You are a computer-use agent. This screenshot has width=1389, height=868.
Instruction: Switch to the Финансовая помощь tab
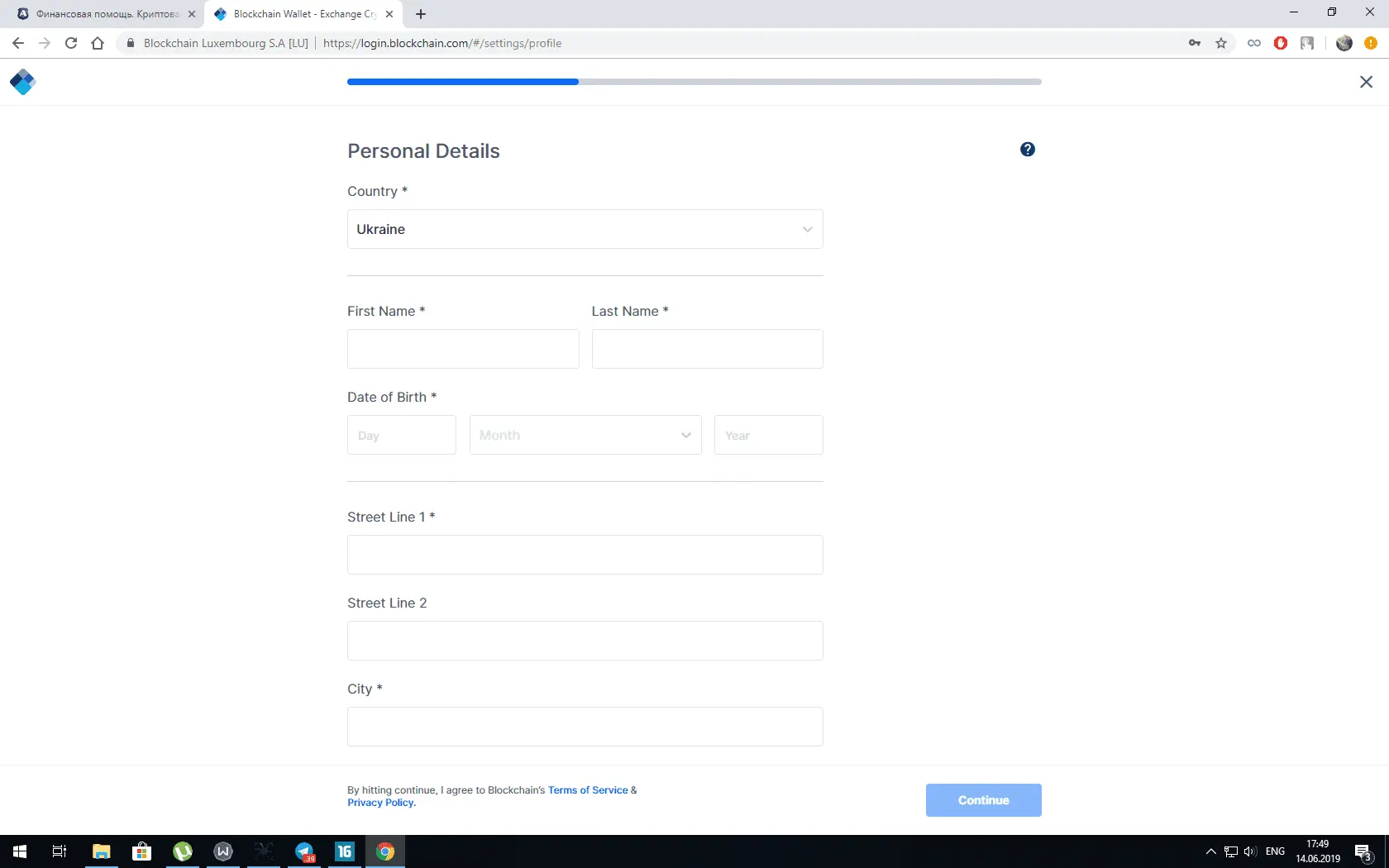click(x=106, y=14)
